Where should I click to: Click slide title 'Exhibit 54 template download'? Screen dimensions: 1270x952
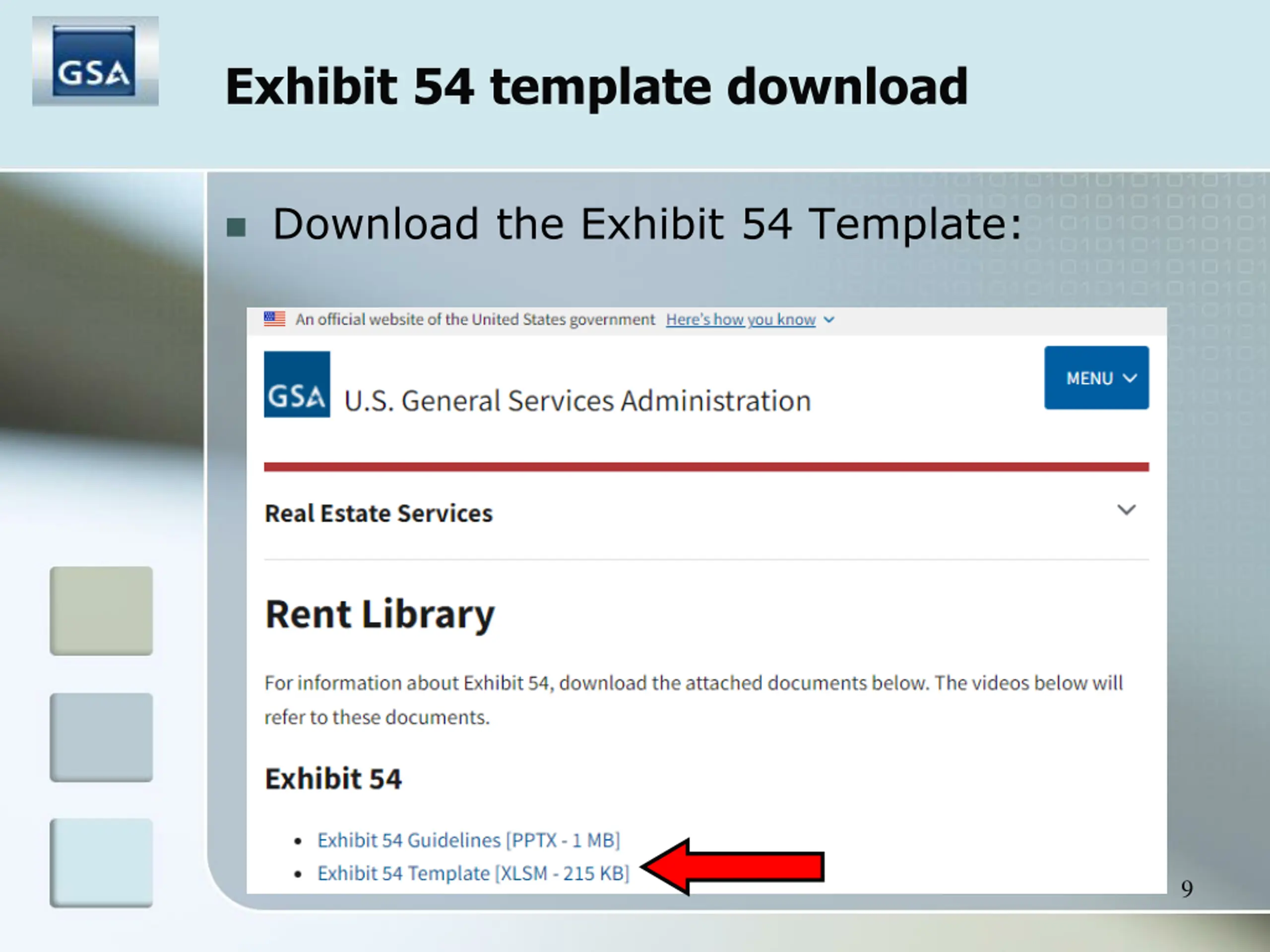(x=596, y=87)
